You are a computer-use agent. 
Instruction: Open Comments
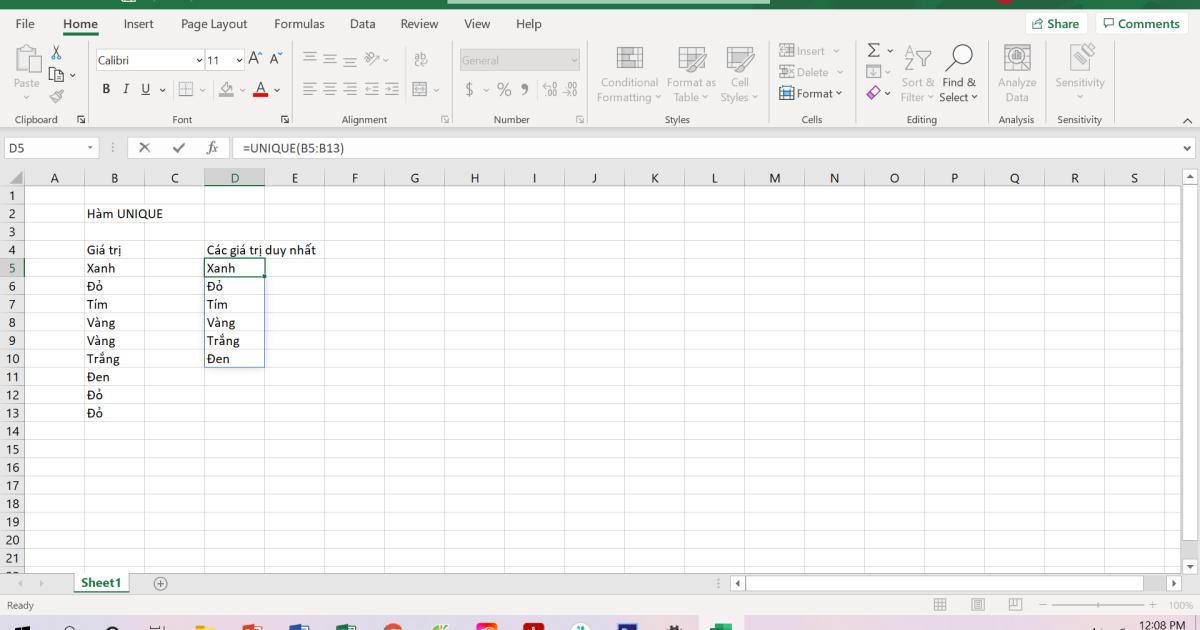1141,23
